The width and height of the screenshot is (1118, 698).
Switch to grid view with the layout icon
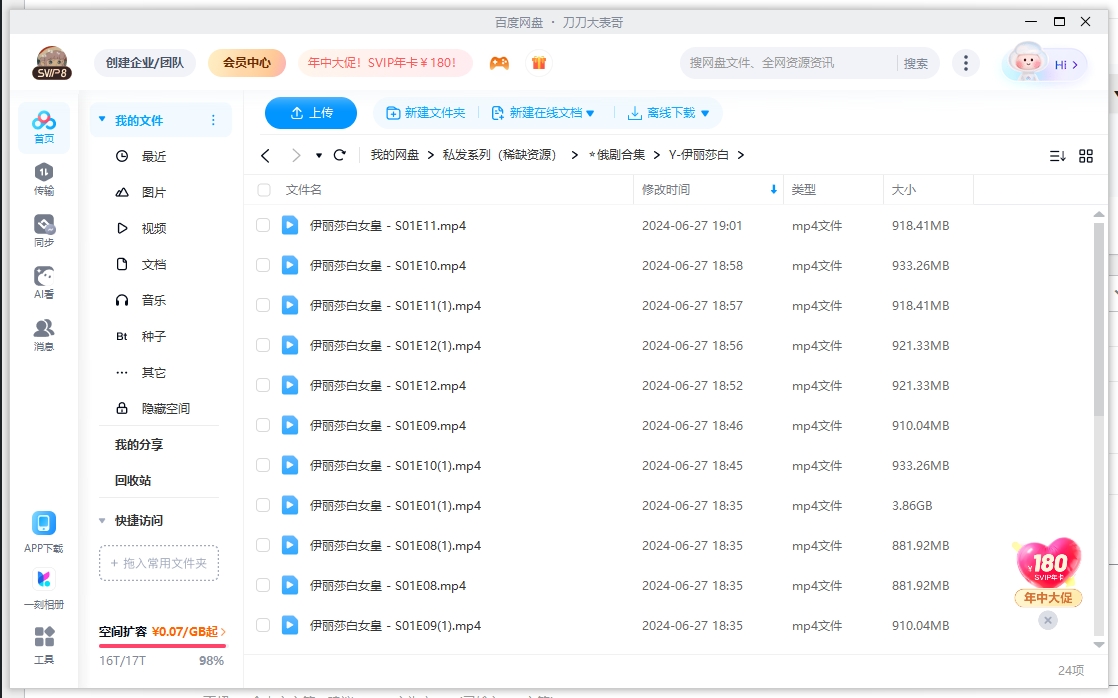[1087, 155]
